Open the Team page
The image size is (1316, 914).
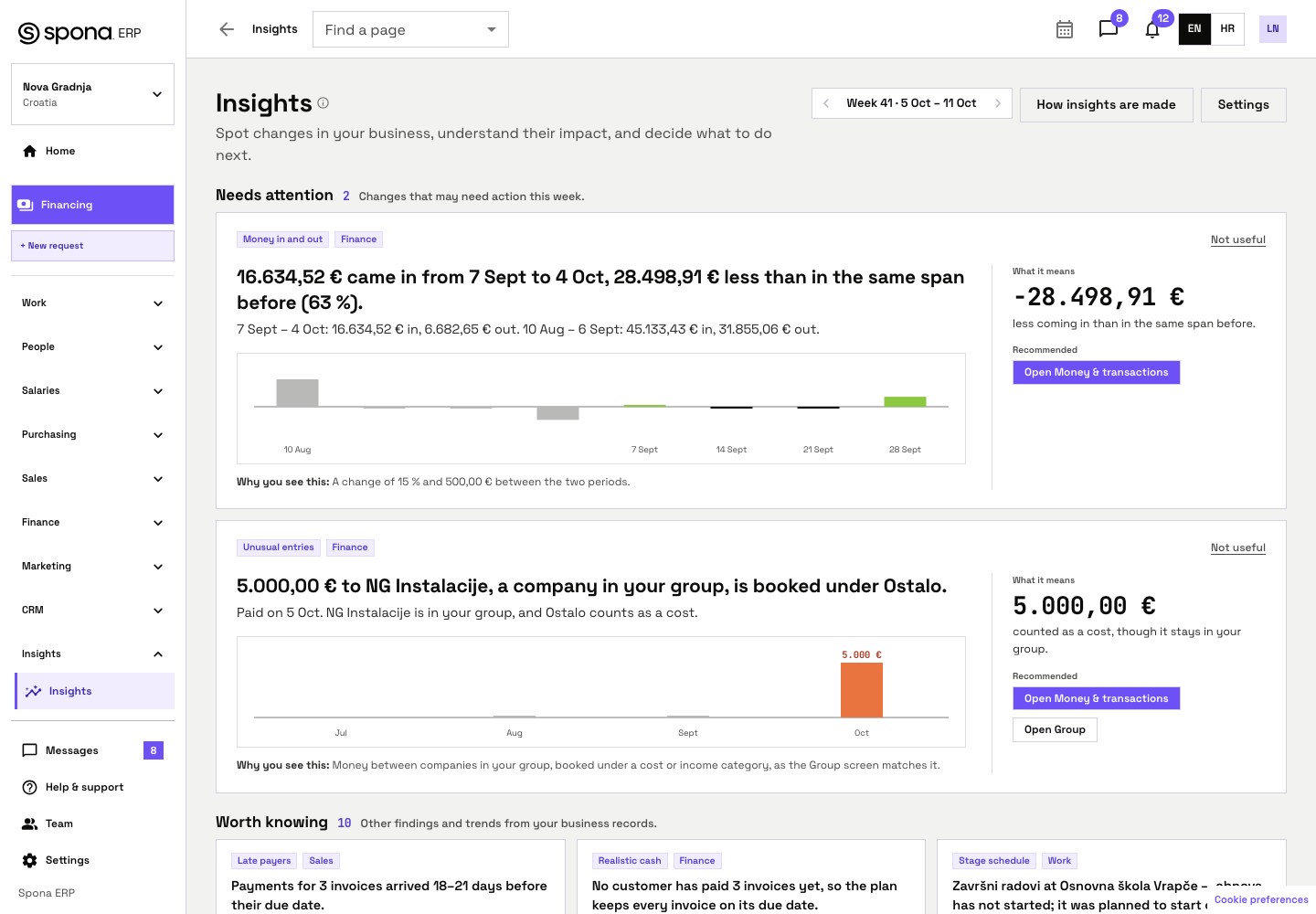point(92,824)
